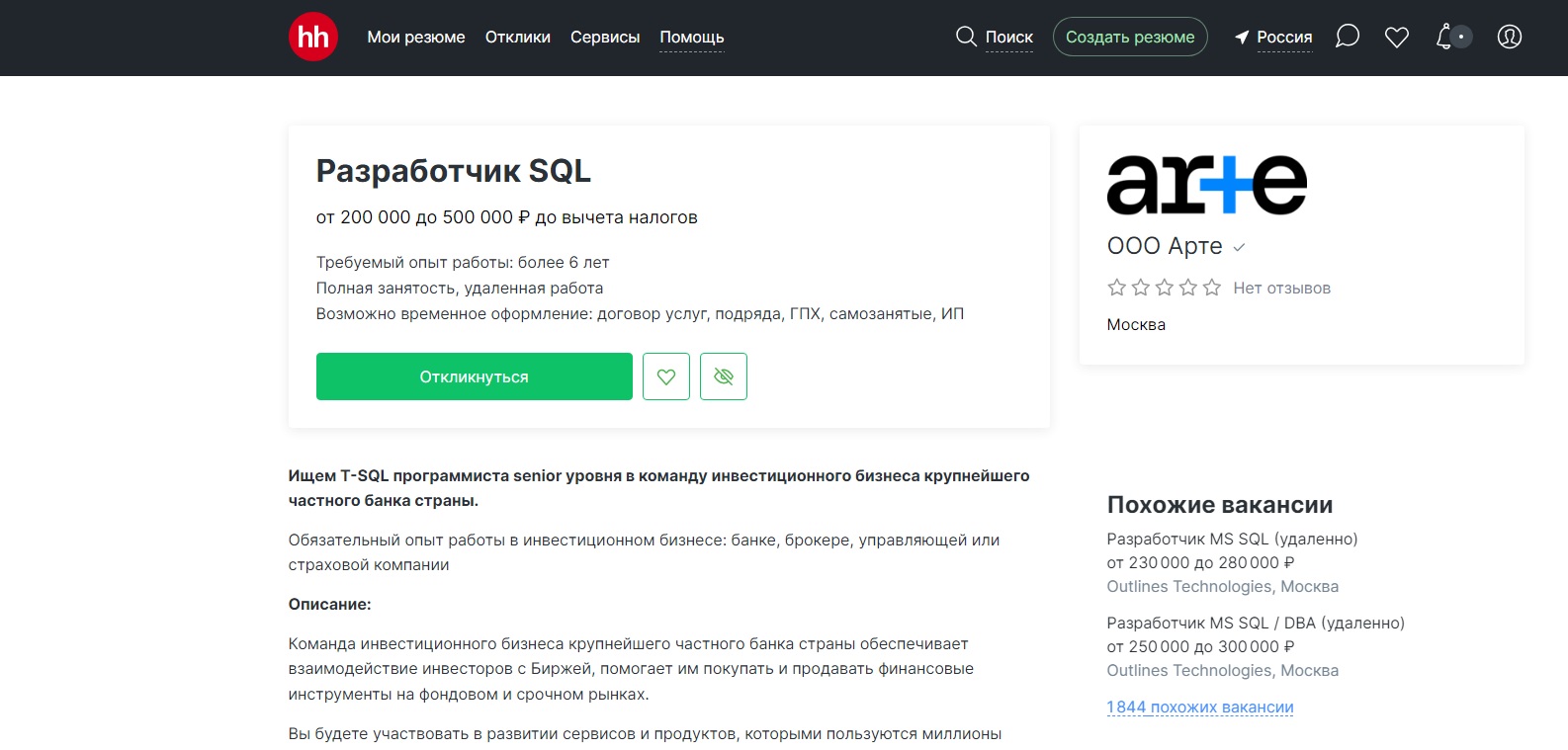Open Помощь dropdown in header
Viewport: 1568px width, 750px height.
coord(692,38)
